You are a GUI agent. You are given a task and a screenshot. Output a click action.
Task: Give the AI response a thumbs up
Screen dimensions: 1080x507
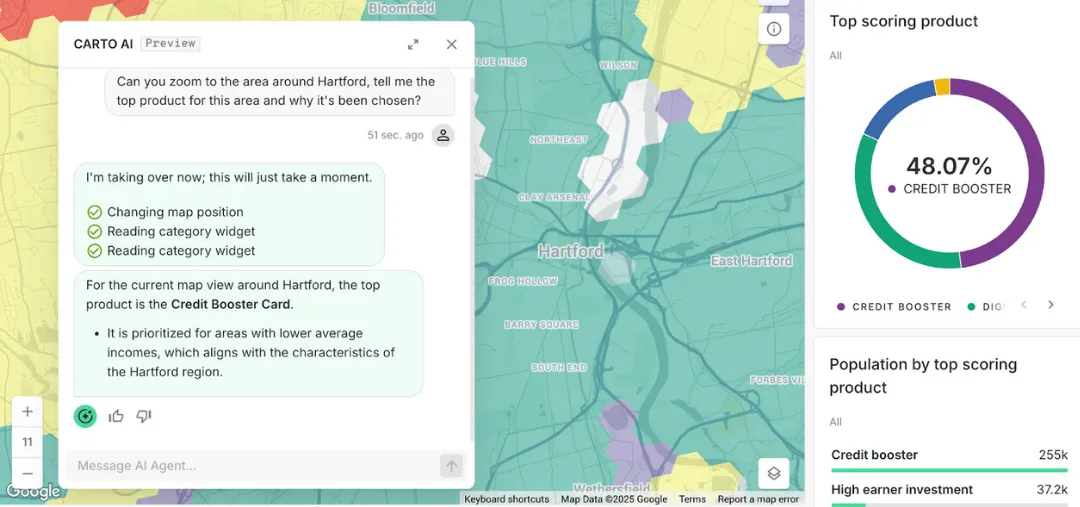pyautogui.click(x=116, y=416)
